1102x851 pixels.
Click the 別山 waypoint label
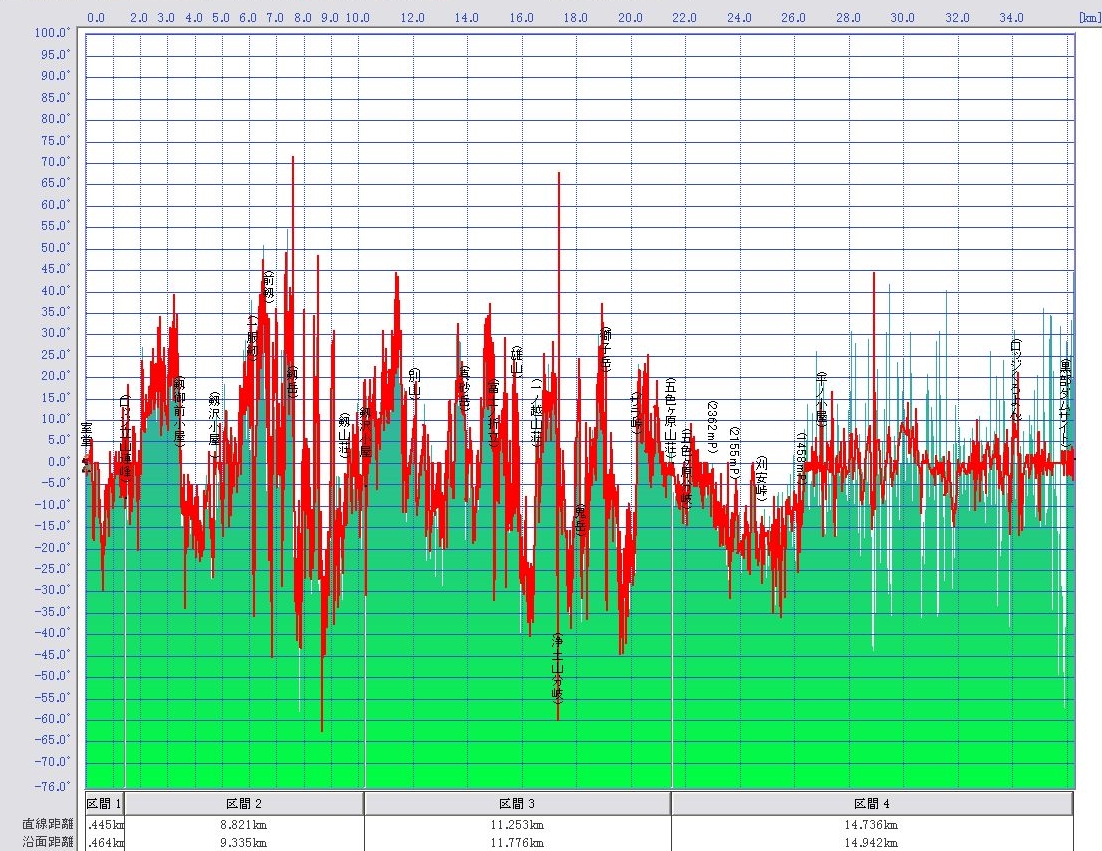coord(414,384)
